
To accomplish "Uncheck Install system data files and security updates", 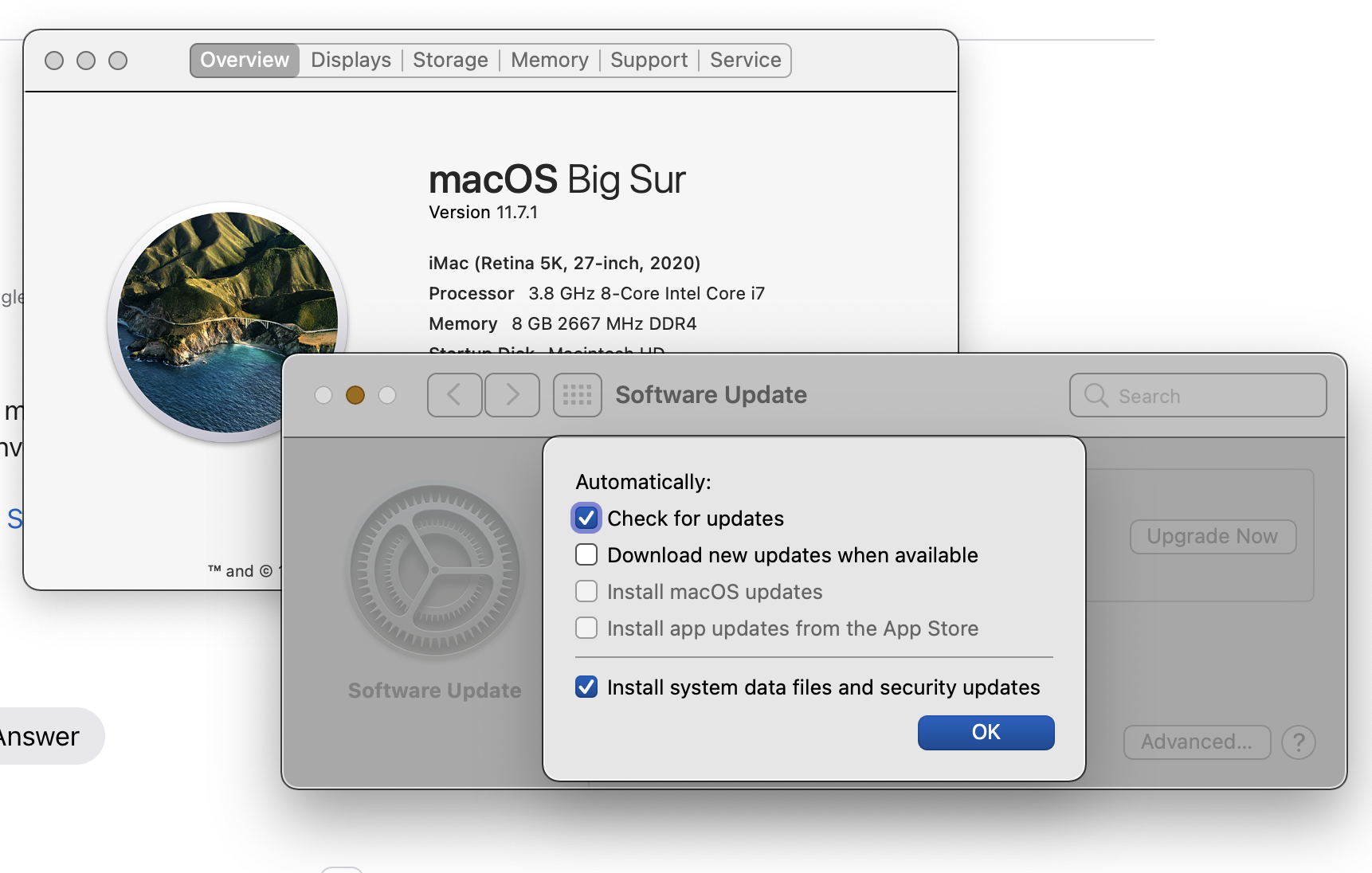I will (586, 687).
